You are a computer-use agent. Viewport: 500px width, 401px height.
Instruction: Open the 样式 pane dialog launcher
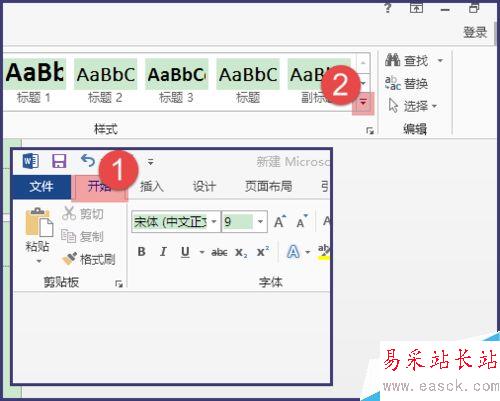(x=370, y=131)
